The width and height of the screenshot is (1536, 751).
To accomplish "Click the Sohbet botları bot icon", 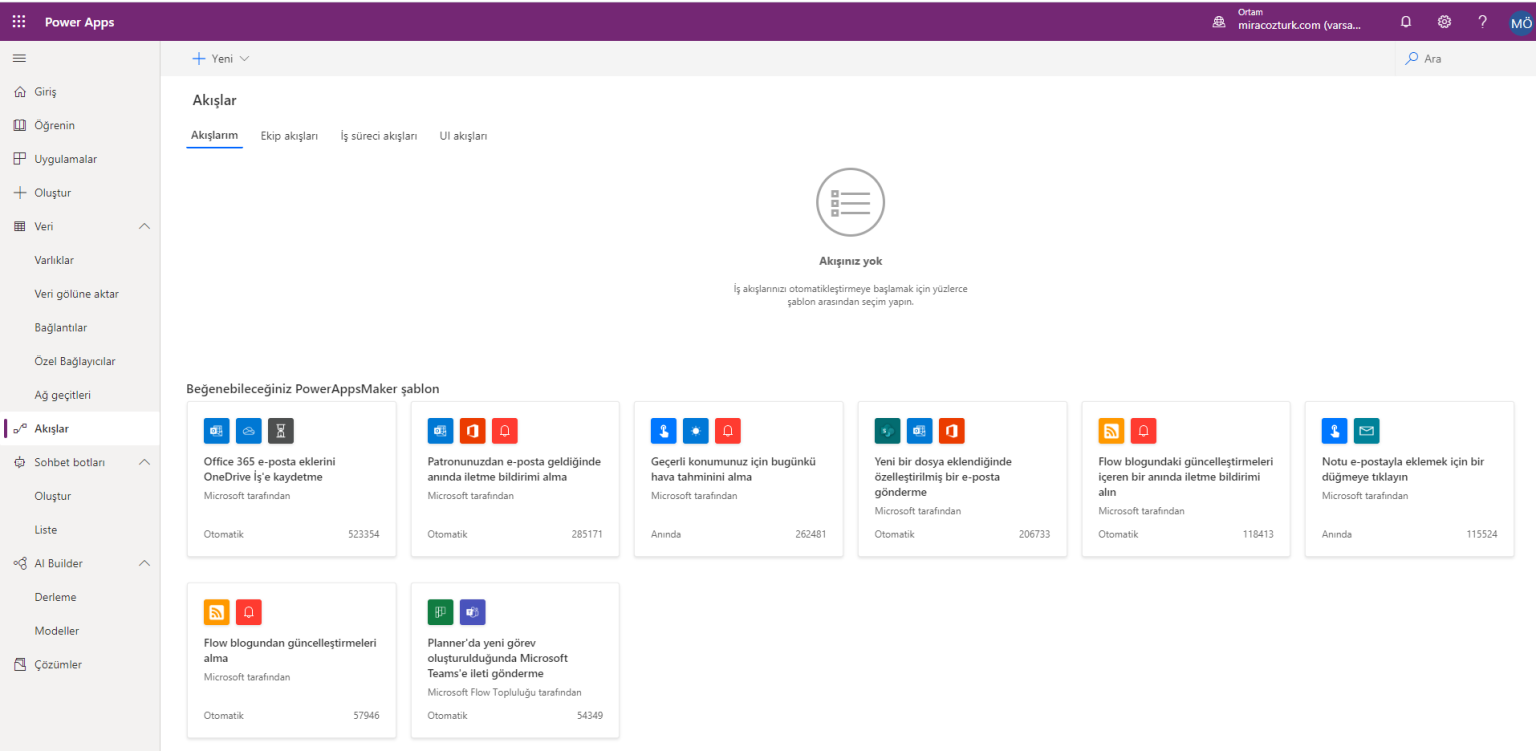I will point(19,462).
